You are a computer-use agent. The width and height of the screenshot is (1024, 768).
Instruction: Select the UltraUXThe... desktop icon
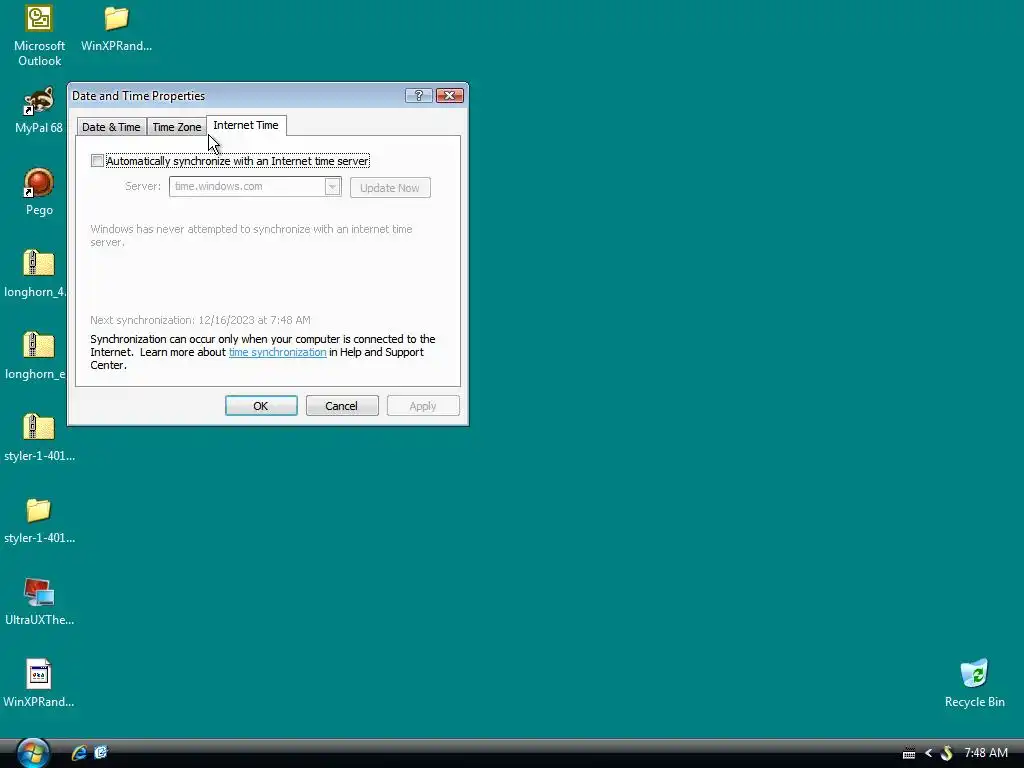click(x=39, y=593)
